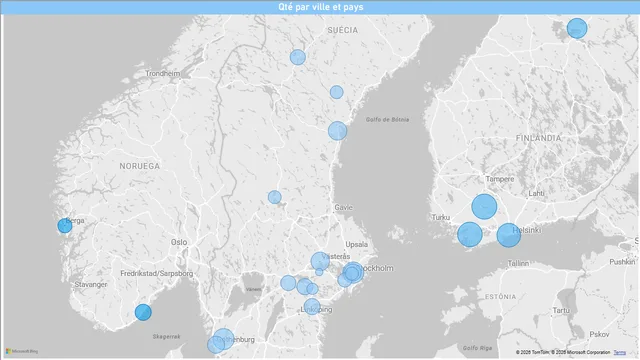Click the Microsoft Bing logo

pyautogui.click(x=22, y=351)
